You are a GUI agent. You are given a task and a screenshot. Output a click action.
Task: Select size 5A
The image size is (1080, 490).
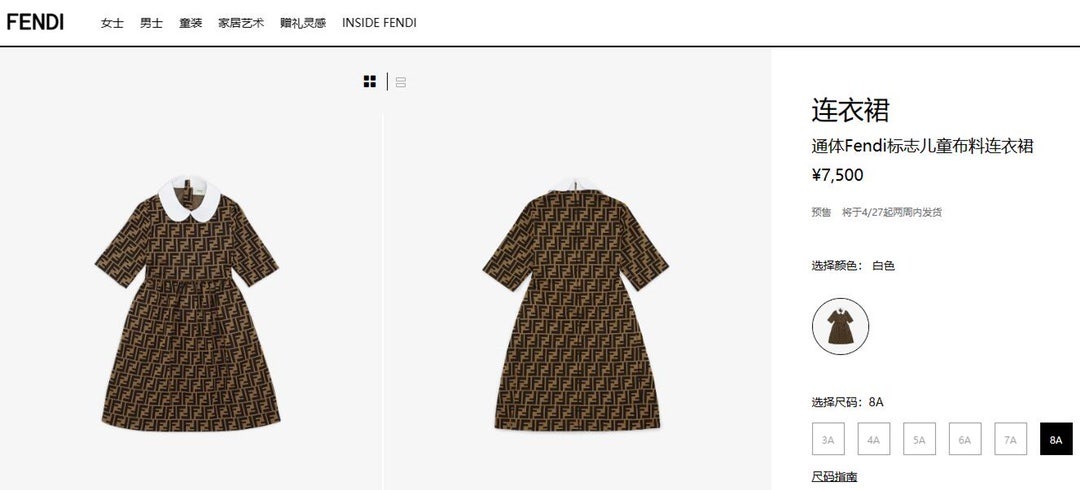(920, 439)
